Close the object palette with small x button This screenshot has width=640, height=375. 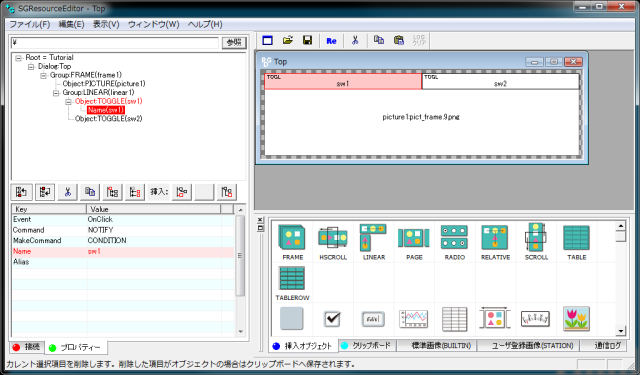pyautogui.click(x=260, y=220)
